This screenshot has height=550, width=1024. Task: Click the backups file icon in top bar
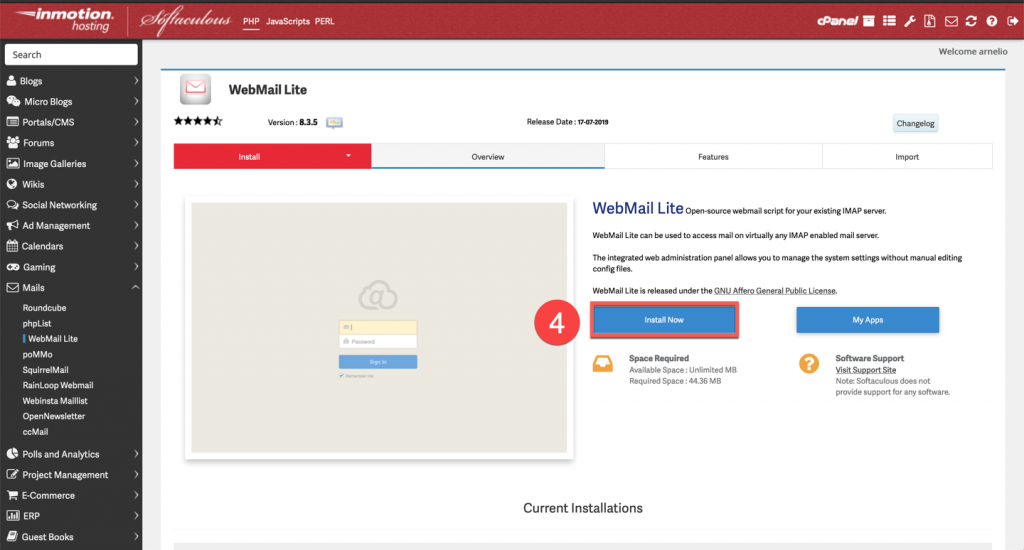pos(930,21)
